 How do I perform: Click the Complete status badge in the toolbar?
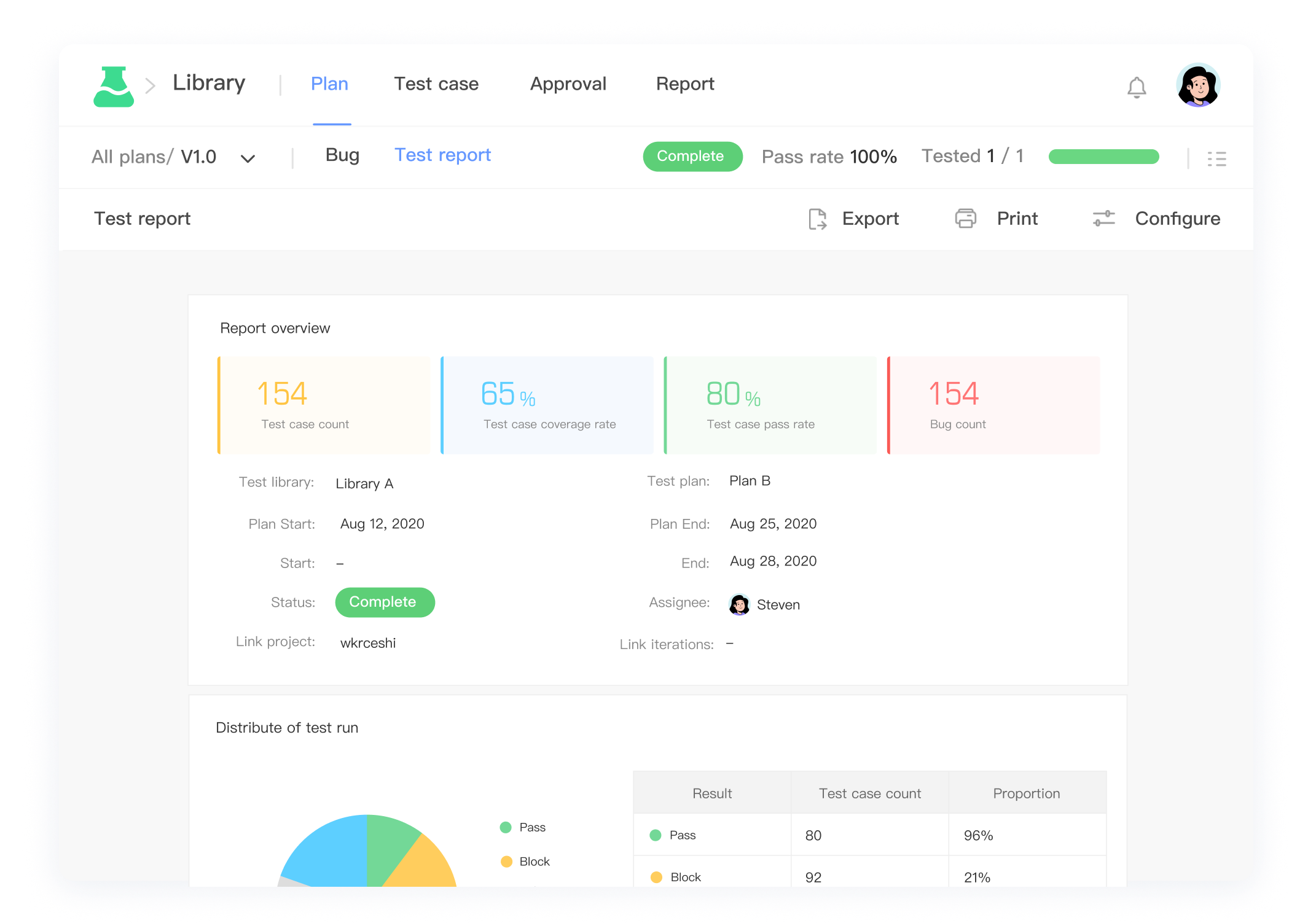(x=692, y=157)
